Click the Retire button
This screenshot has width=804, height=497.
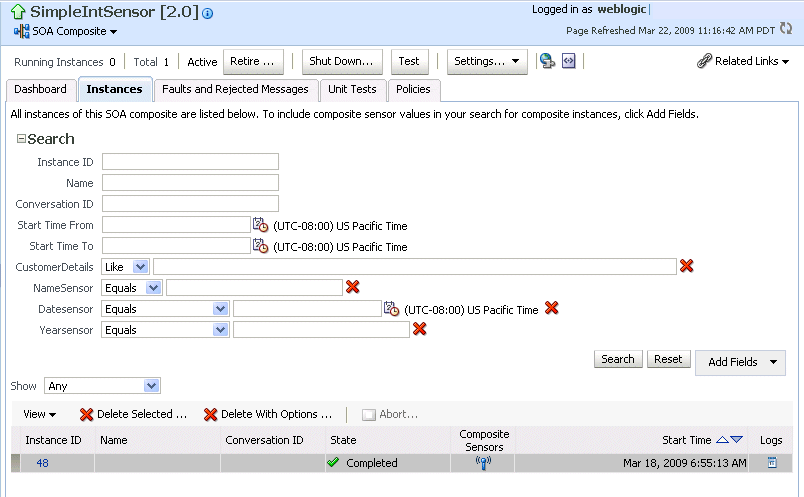click(x=253, y=62)
